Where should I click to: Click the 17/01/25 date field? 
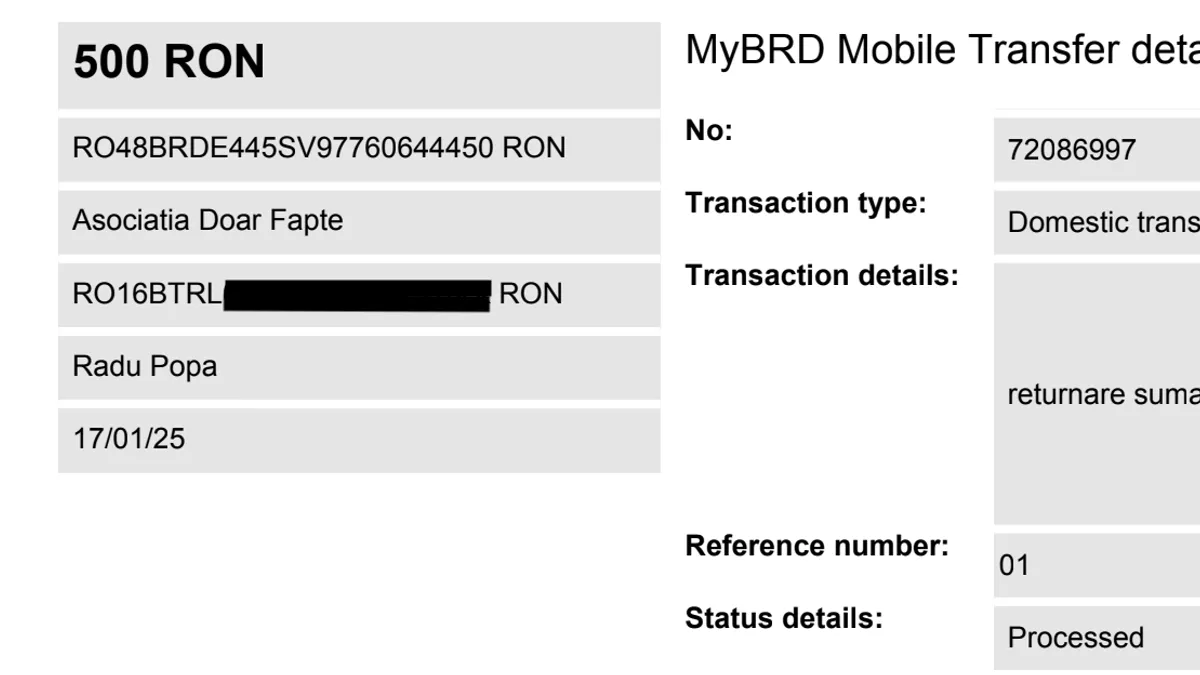[129, 438]
